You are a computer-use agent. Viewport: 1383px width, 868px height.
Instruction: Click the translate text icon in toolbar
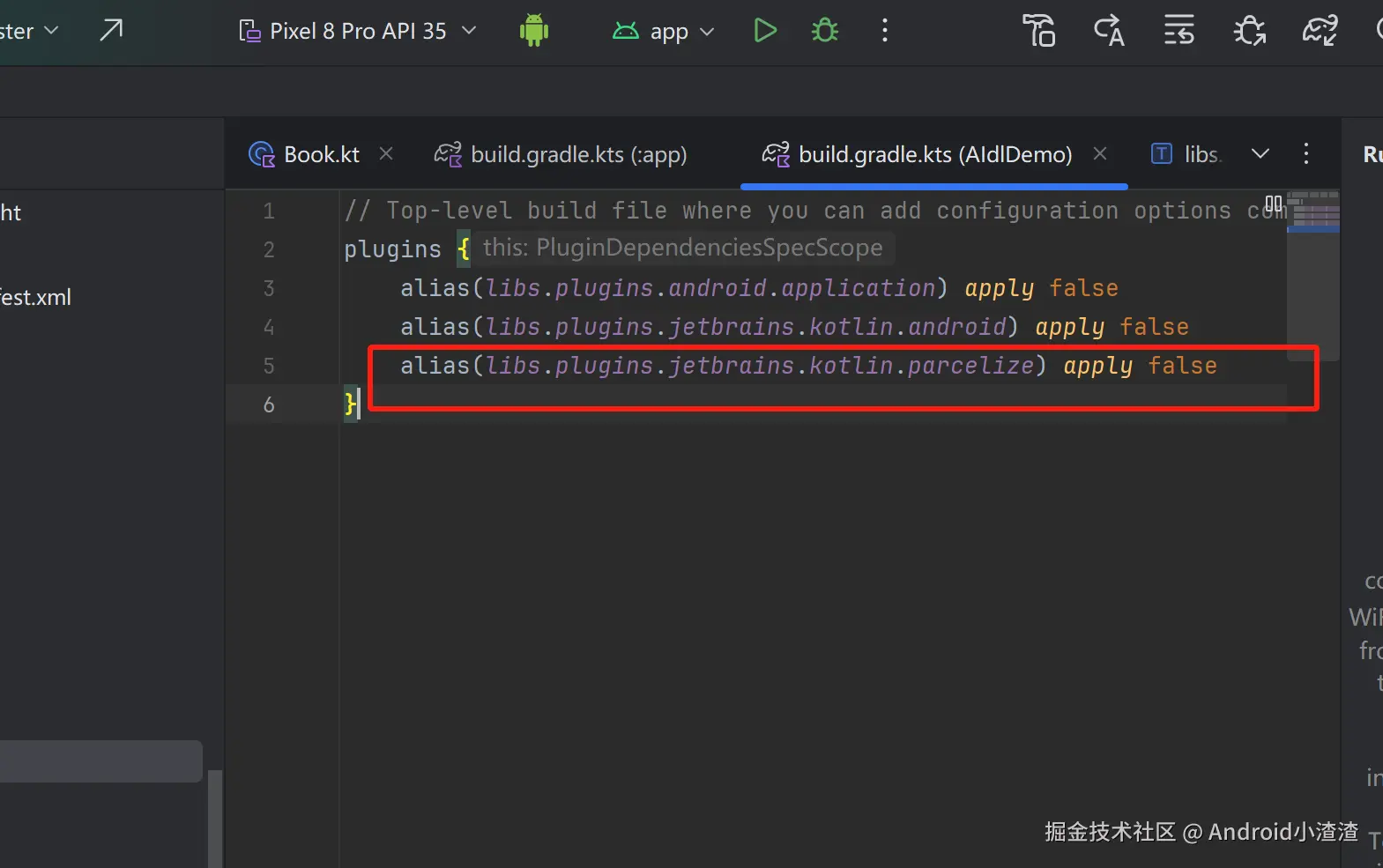click(1109, 31)
